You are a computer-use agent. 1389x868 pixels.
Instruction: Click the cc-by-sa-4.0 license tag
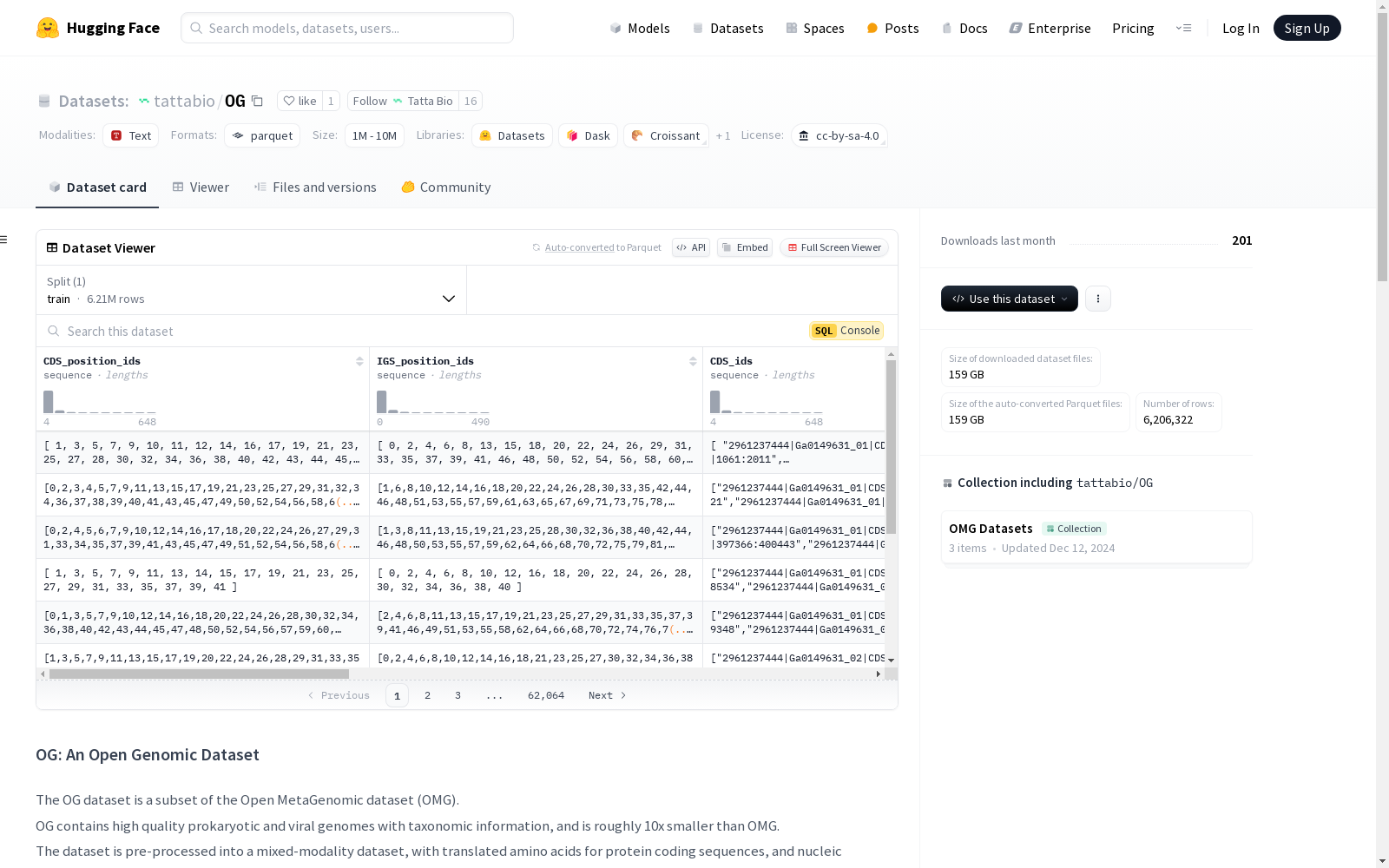tap(839, 135)
